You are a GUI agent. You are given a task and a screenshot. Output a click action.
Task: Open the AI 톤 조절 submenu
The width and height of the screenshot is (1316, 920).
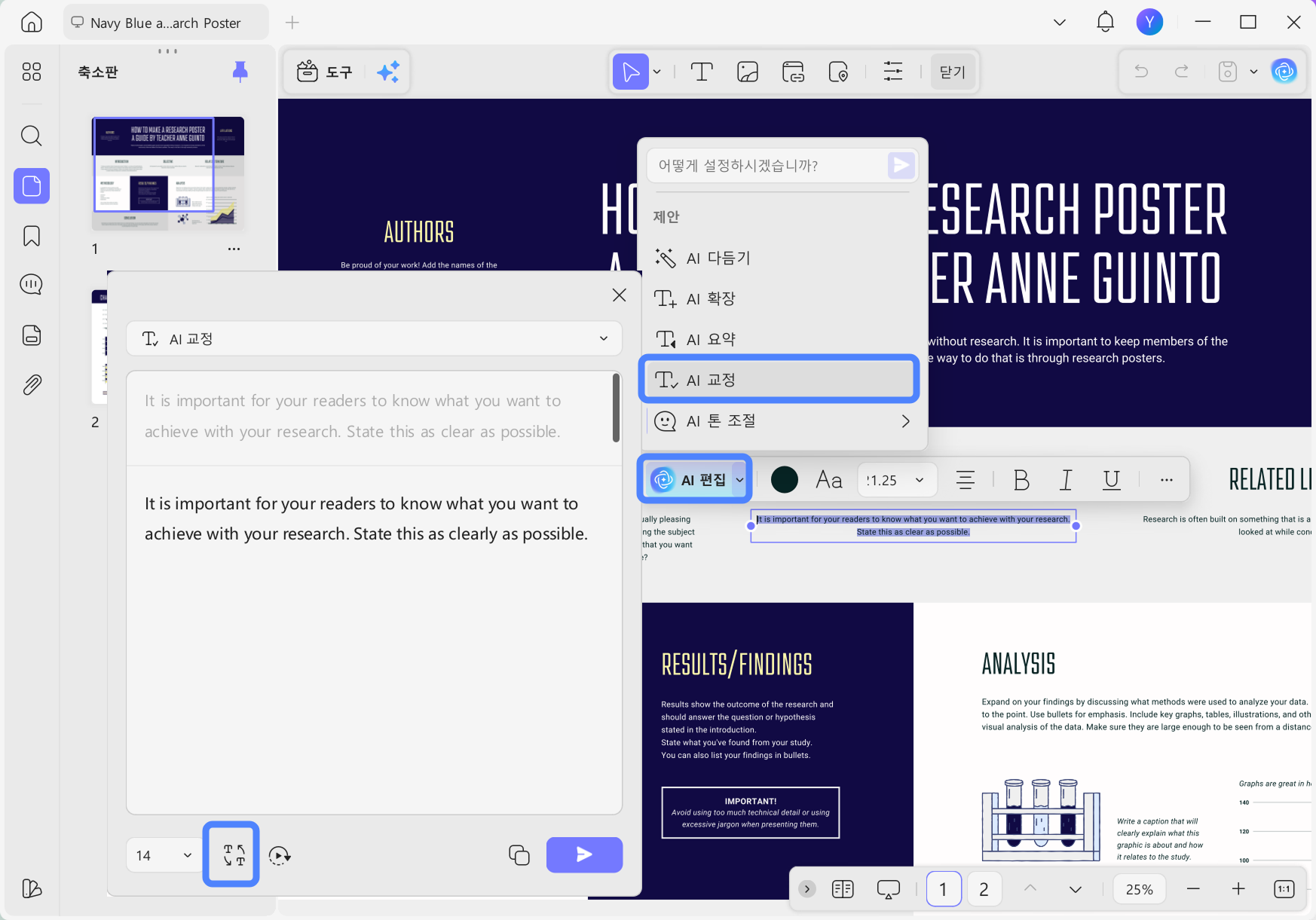(x=782, y=420)
